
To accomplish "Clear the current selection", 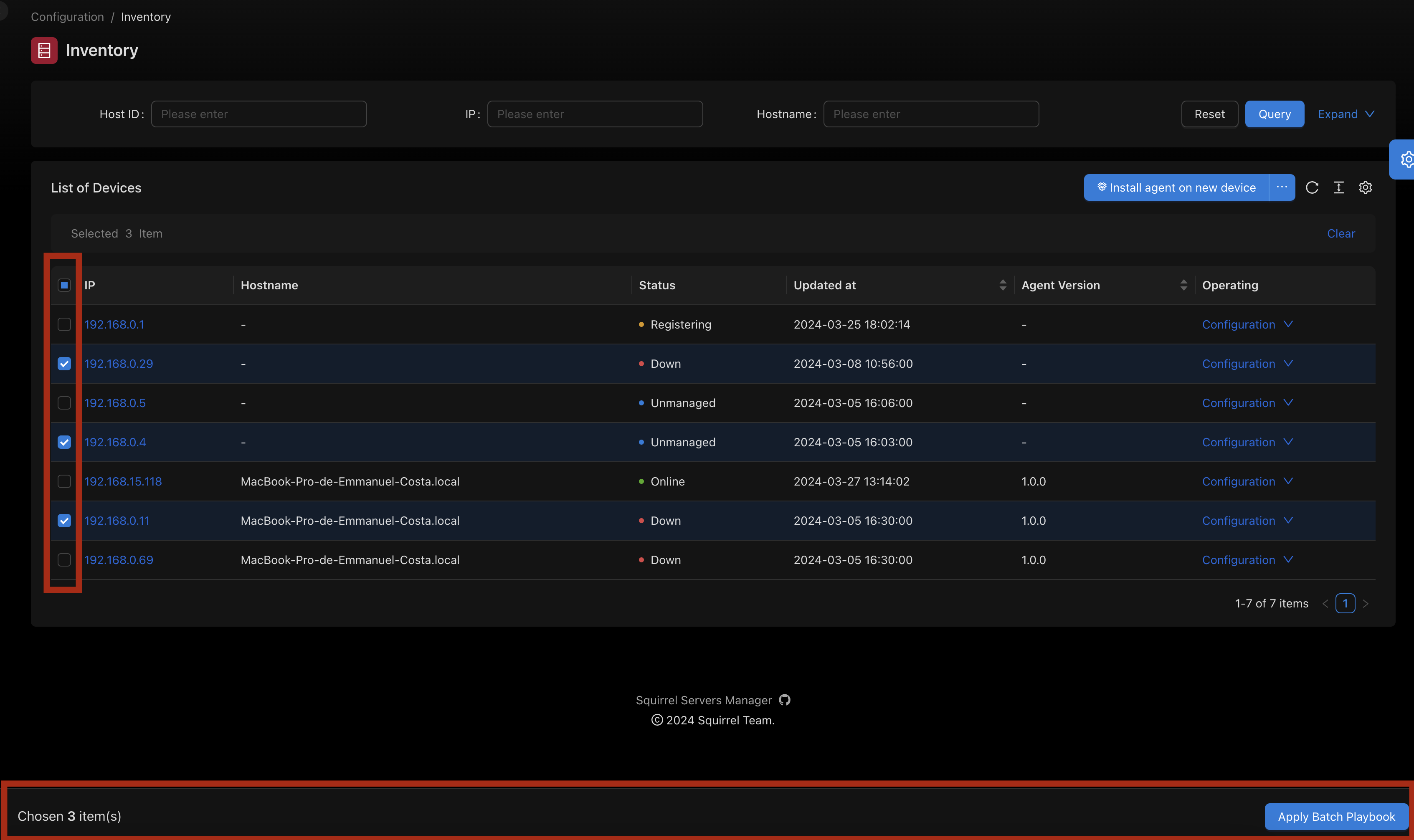I will point(1341,233).
